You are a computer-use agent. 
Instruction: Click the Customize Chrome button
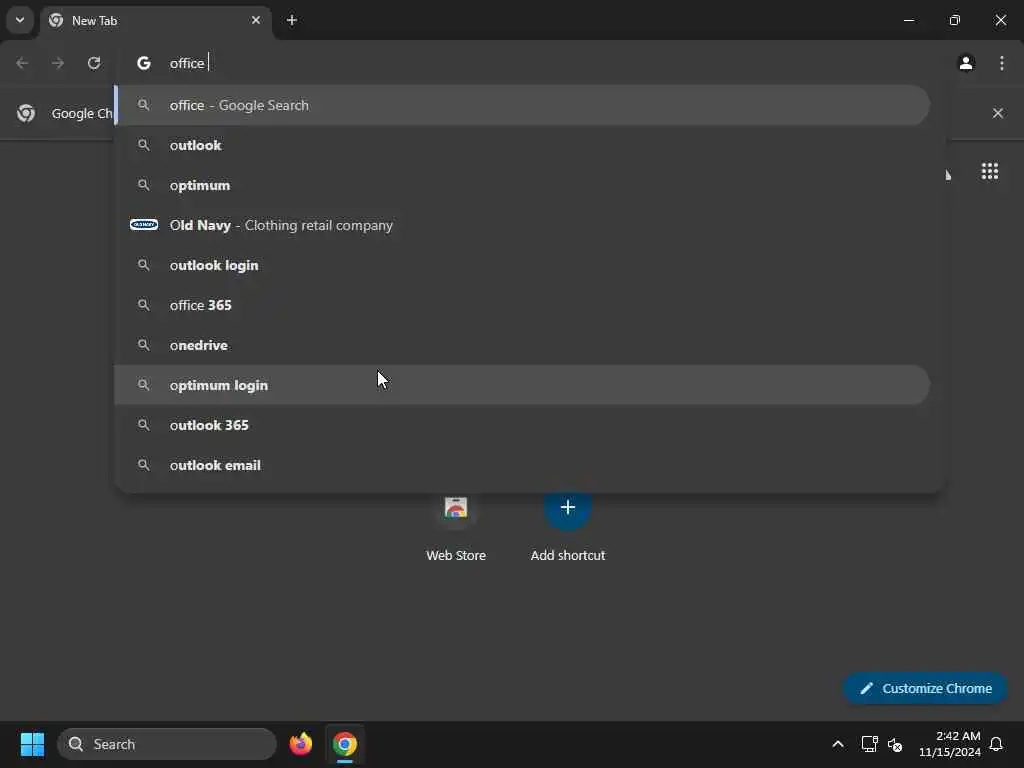coord(925,688)
